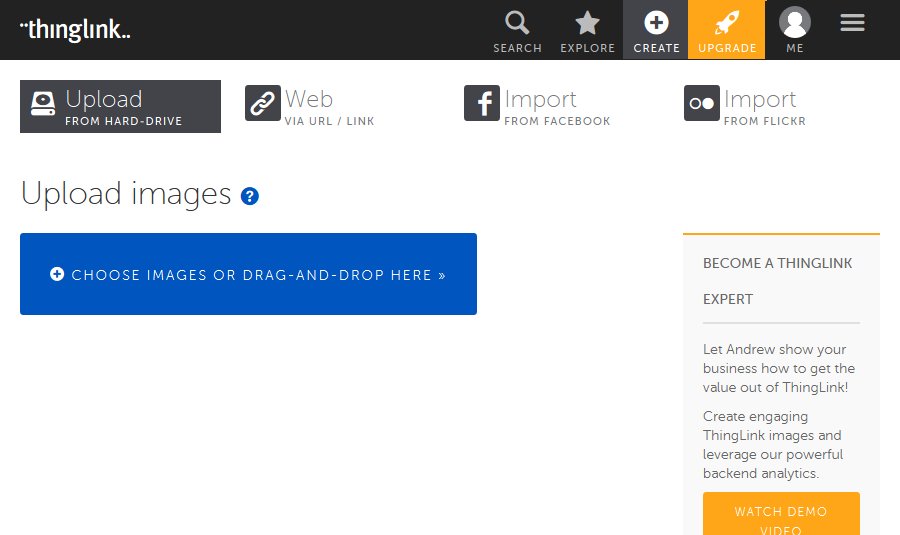Select the Import from Facebook tab

point(537,106)
